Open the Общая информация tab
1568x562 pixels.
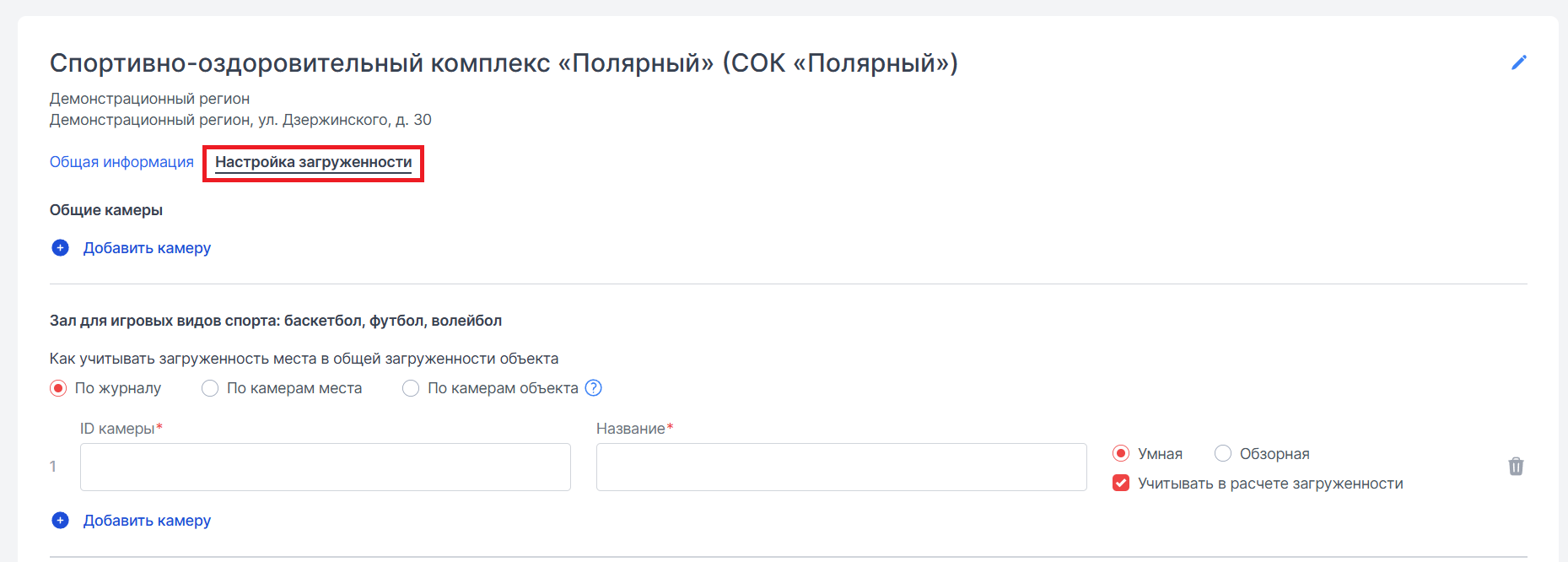coord(121,162)
